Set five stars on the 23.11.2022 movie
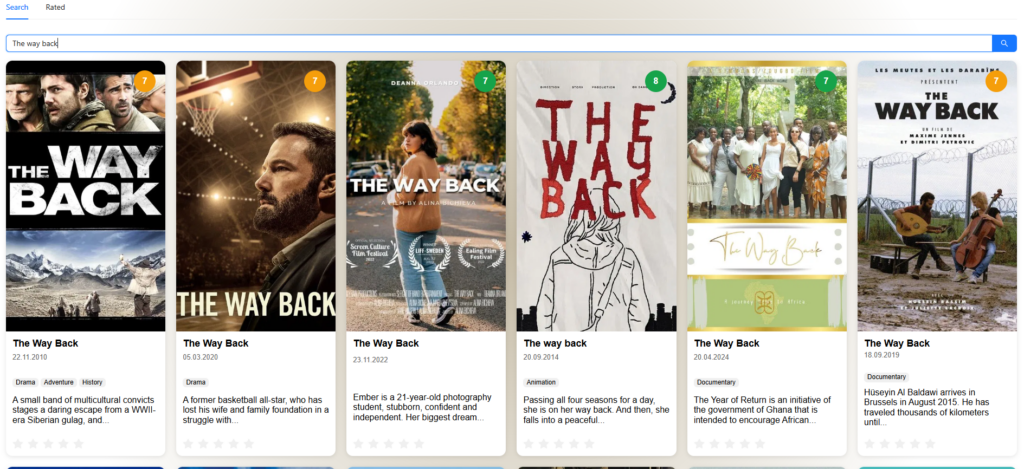Screen dimensions: 1024x469 419,444
